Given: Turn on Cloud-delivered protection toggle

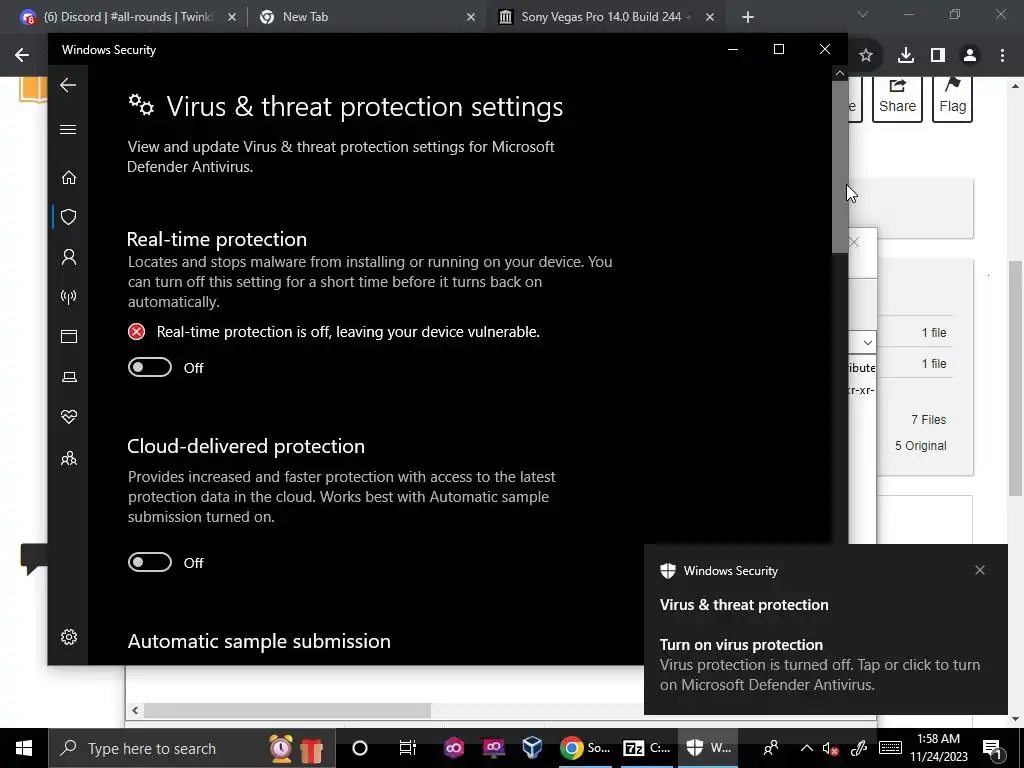Looking at the screenshot, I should [150, 562].
